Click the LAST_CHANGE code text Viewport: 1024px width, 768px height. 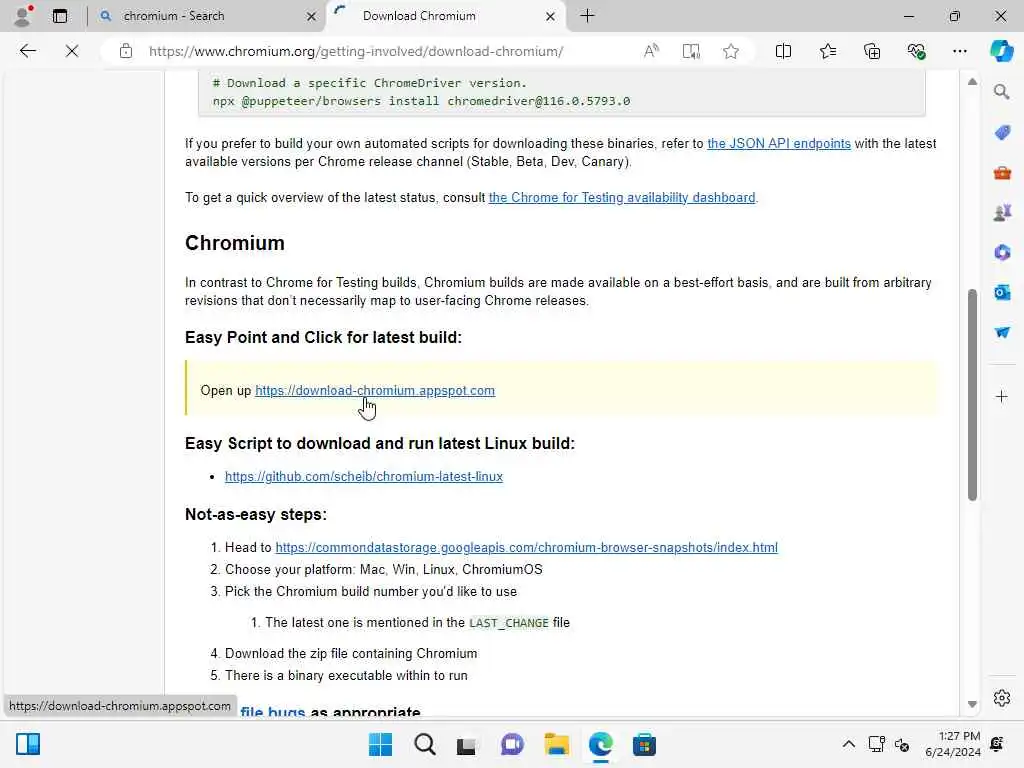pos(509,623)
